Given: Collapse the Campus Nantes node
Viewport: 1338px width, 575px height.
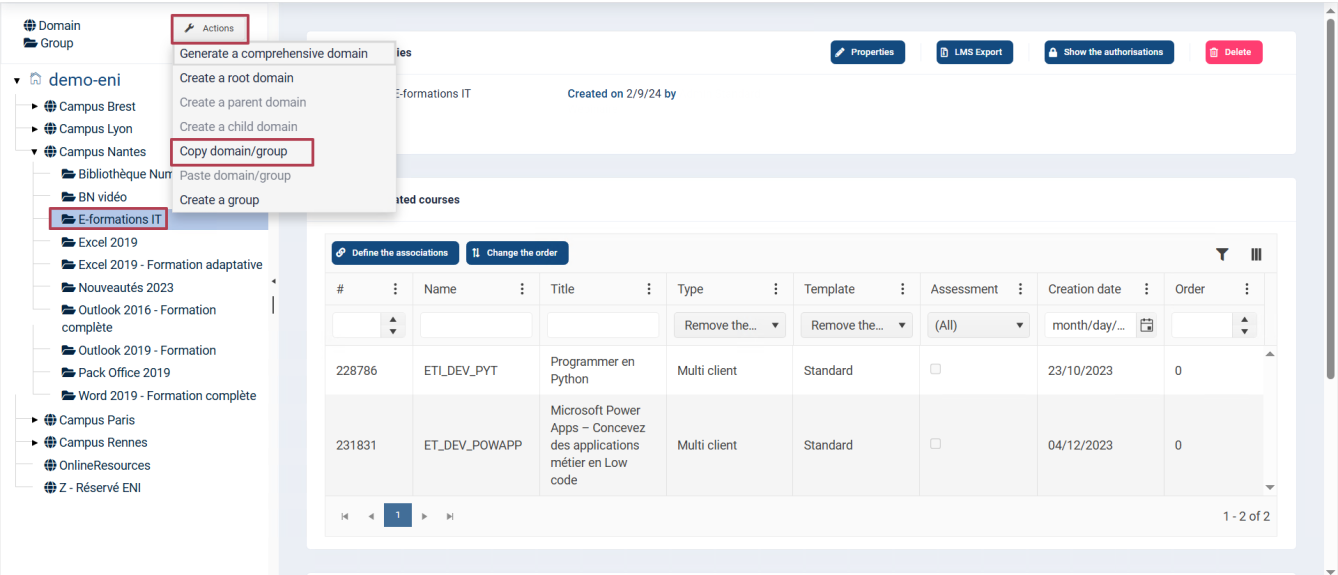Looking at the screenshot, I should pos(35,152).
